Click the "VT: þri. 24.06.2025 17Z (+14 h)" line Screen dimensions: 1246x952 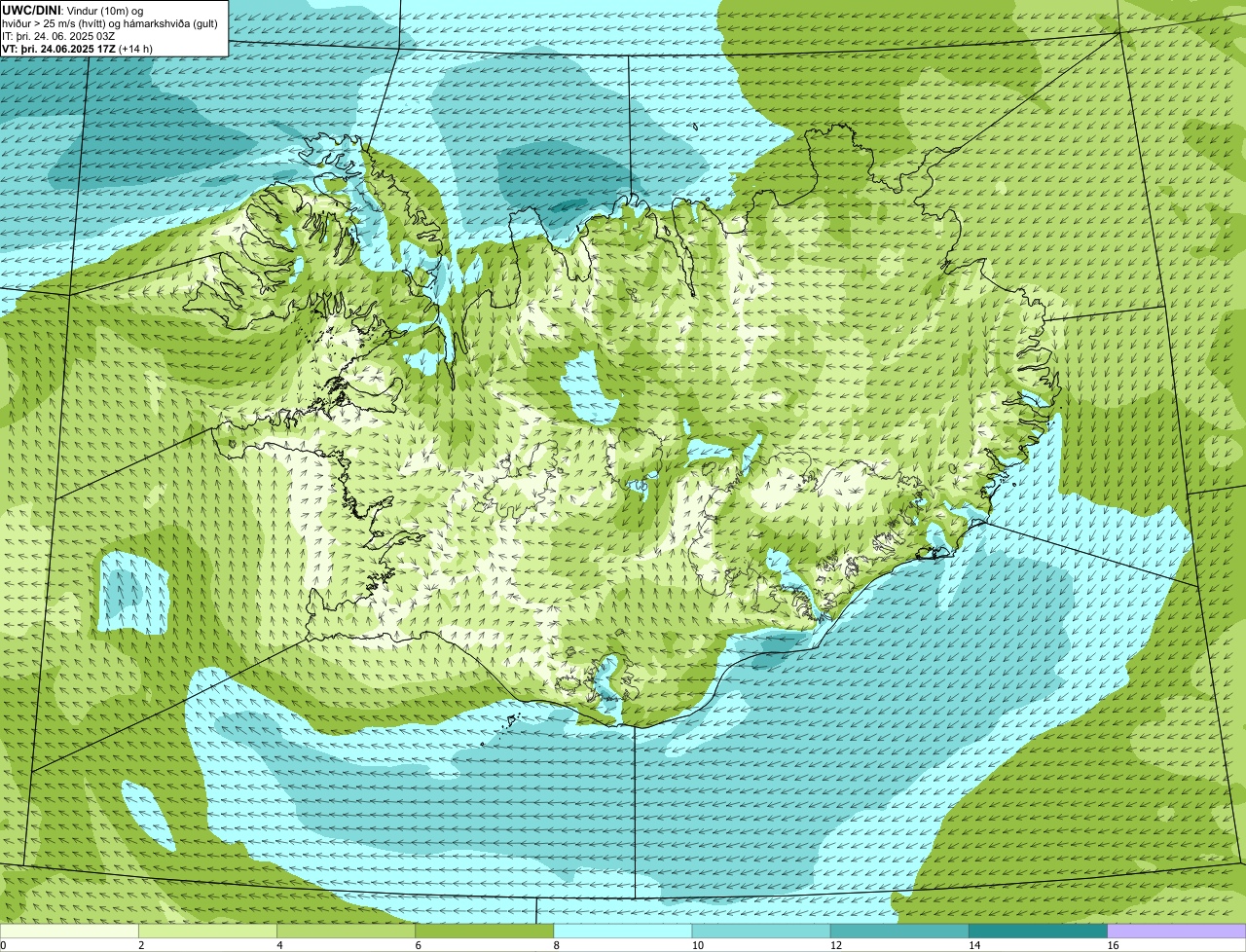pyautogui.click(x=78, y=48)
